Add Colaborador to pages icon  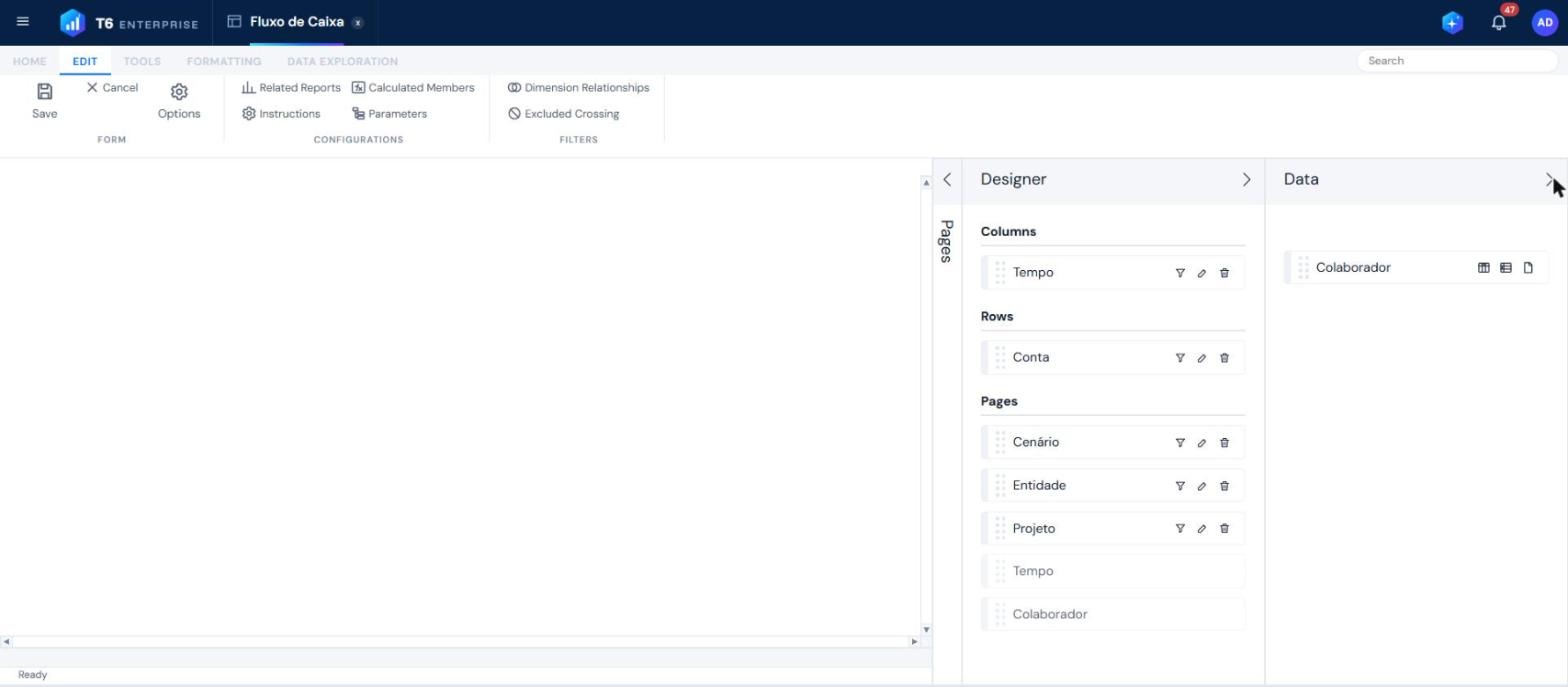point(1528,268)
